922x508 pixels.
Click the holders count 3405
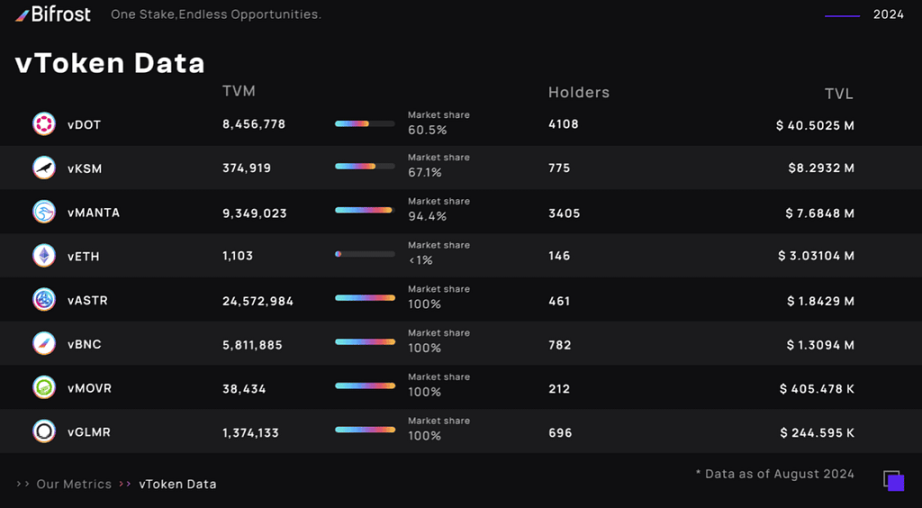pyautogui.click(x=564, y=213)
